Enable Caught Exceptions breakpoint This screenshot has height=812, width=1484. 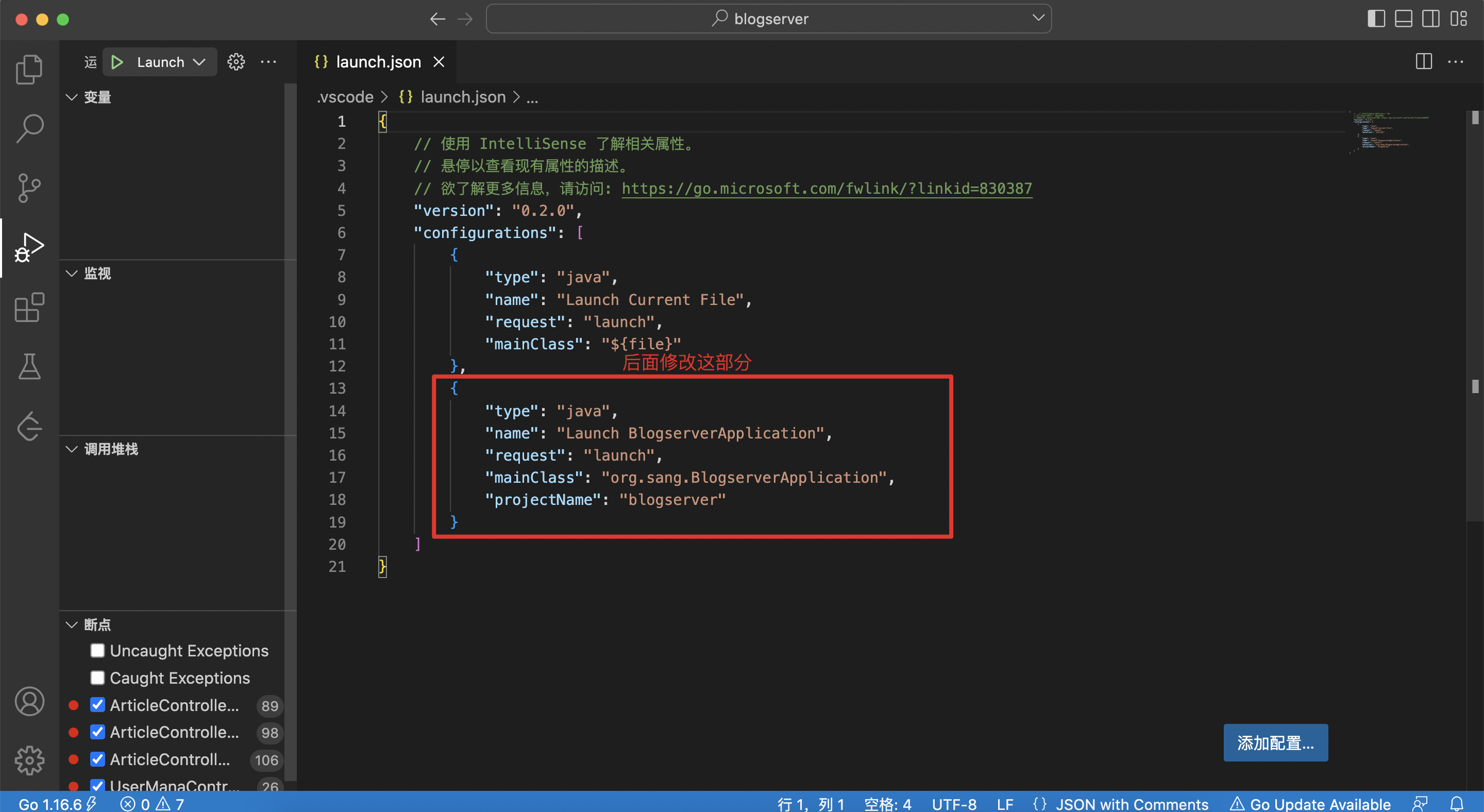(x=97, y=678)
